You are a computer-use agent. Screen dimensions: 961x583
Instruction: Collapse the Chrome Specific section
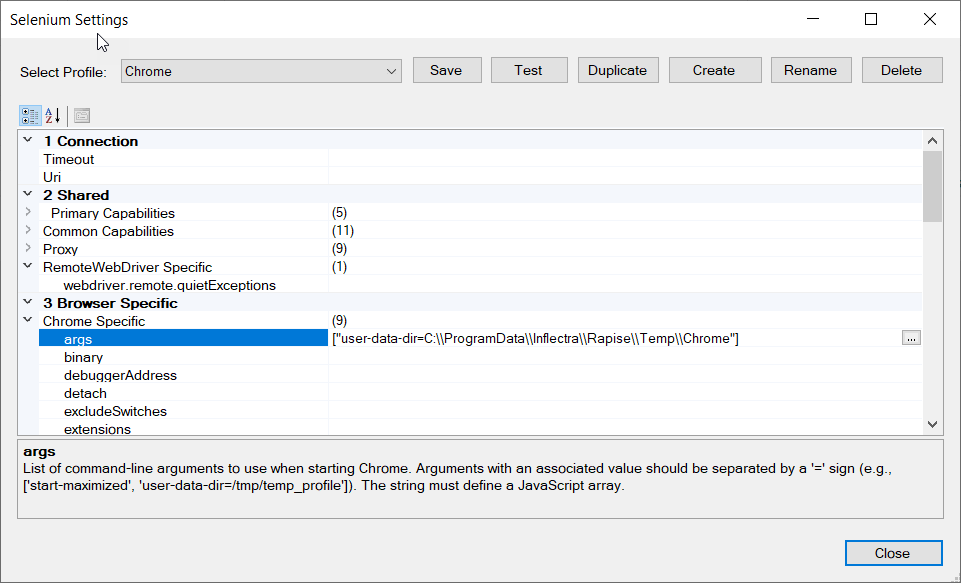click(x=28, y=321)
